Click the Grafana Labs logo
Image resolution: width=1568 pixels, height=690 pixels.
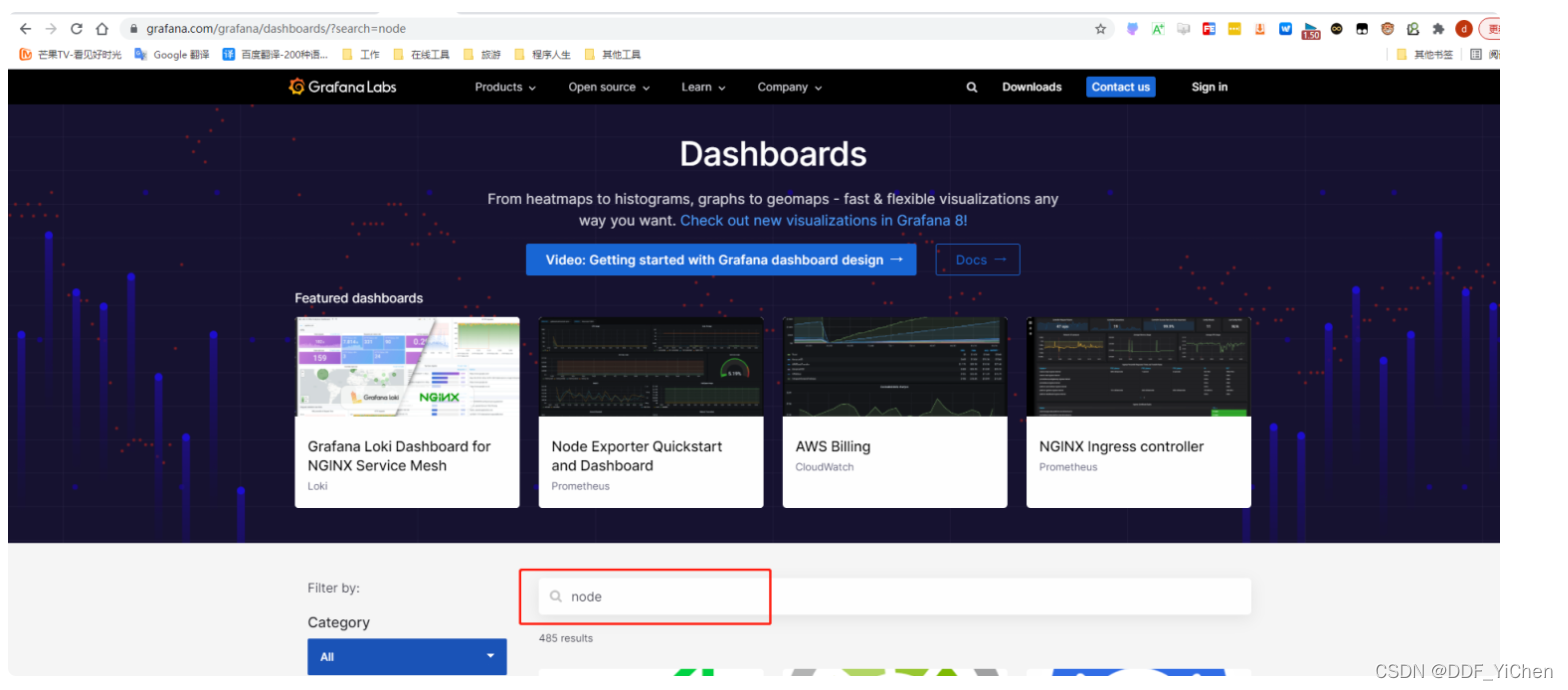(342, 87)
